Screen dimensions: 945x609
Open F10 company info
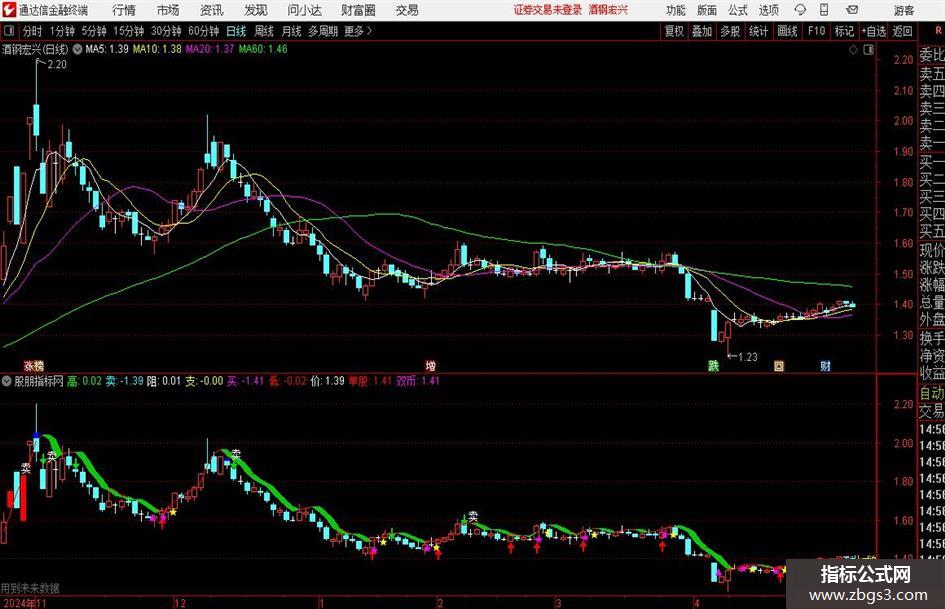point(817,31)
